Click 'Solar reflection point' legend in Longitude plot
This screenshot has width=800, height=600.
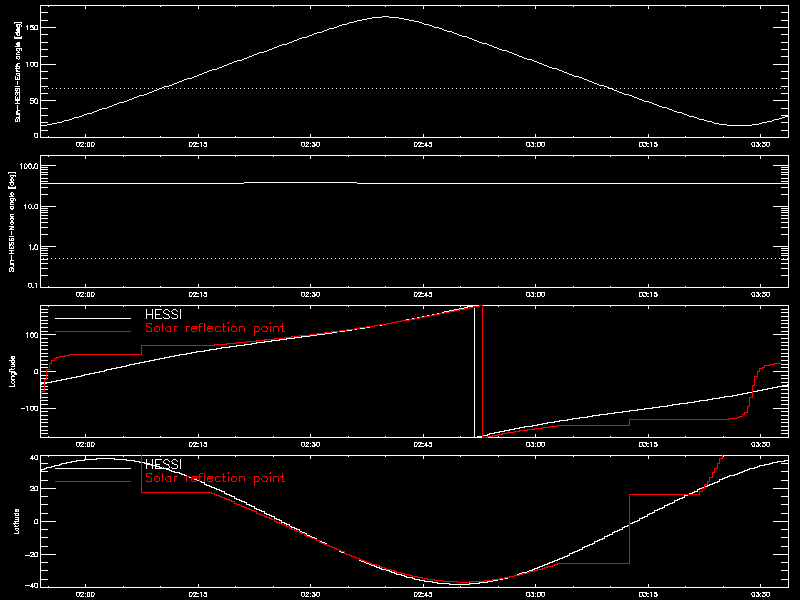pyautogui.click(x=215, y=328)
